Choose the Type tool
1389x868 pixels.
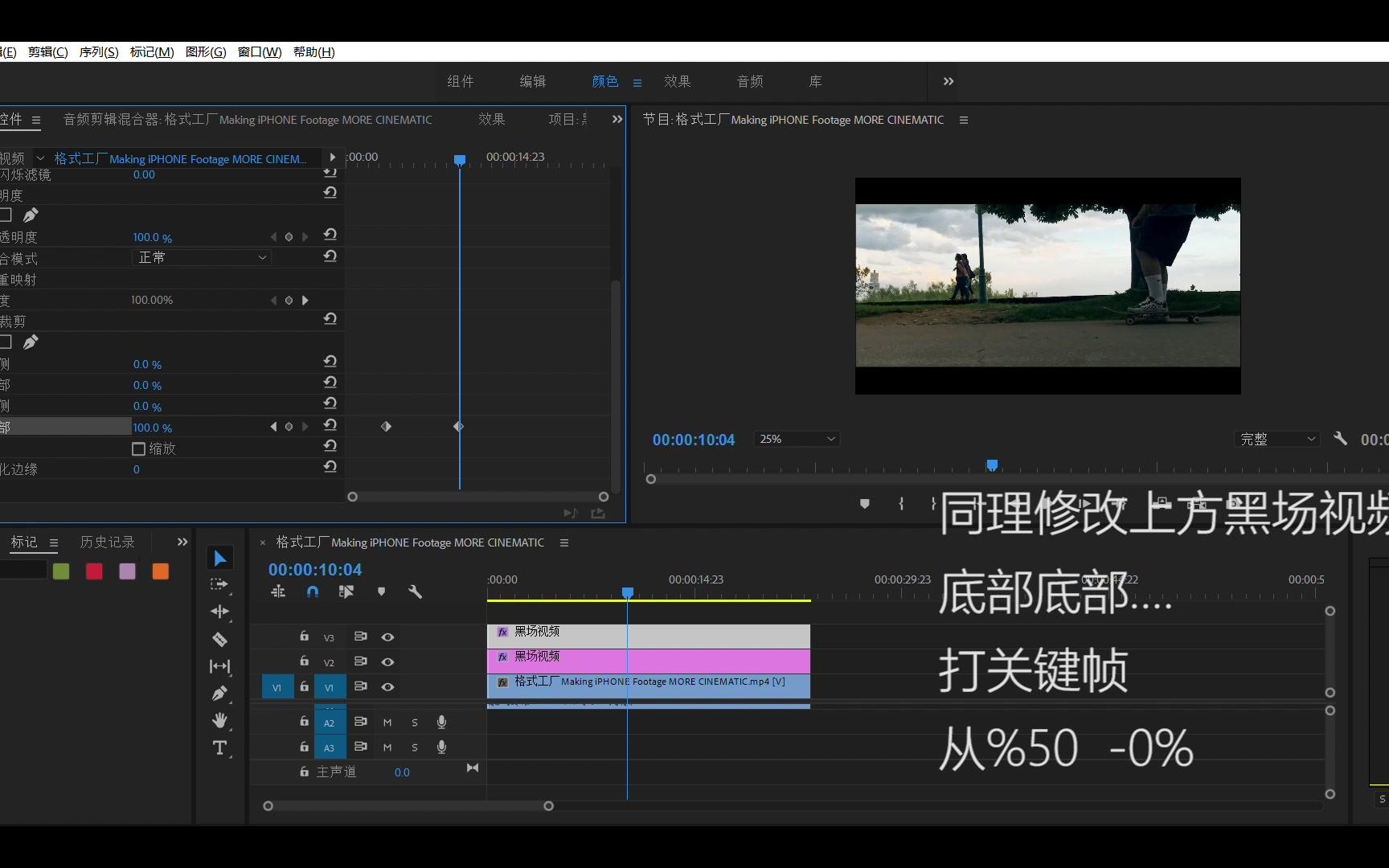click(219, 747)
